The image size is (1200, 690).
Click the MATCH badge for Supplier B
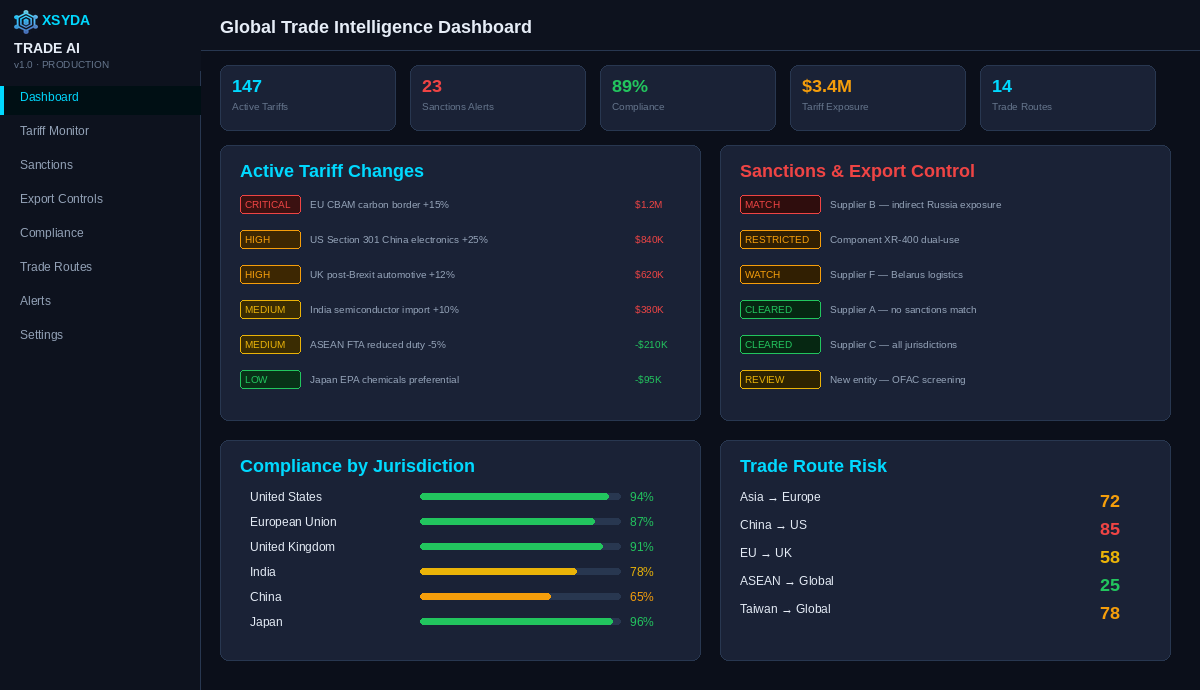(780, 204)
